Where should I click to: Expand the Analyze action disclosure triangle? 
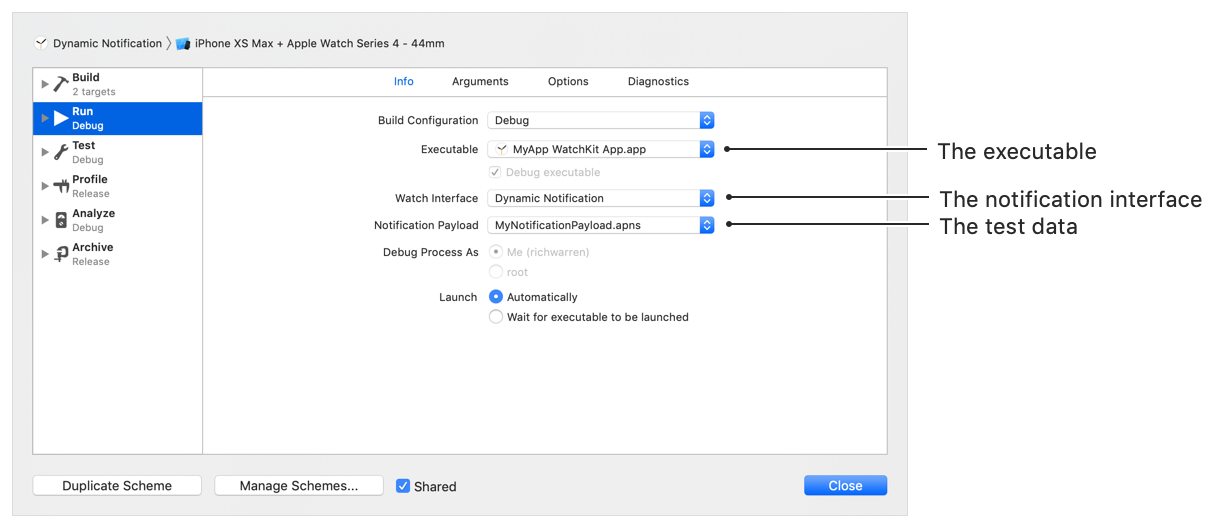44,220
